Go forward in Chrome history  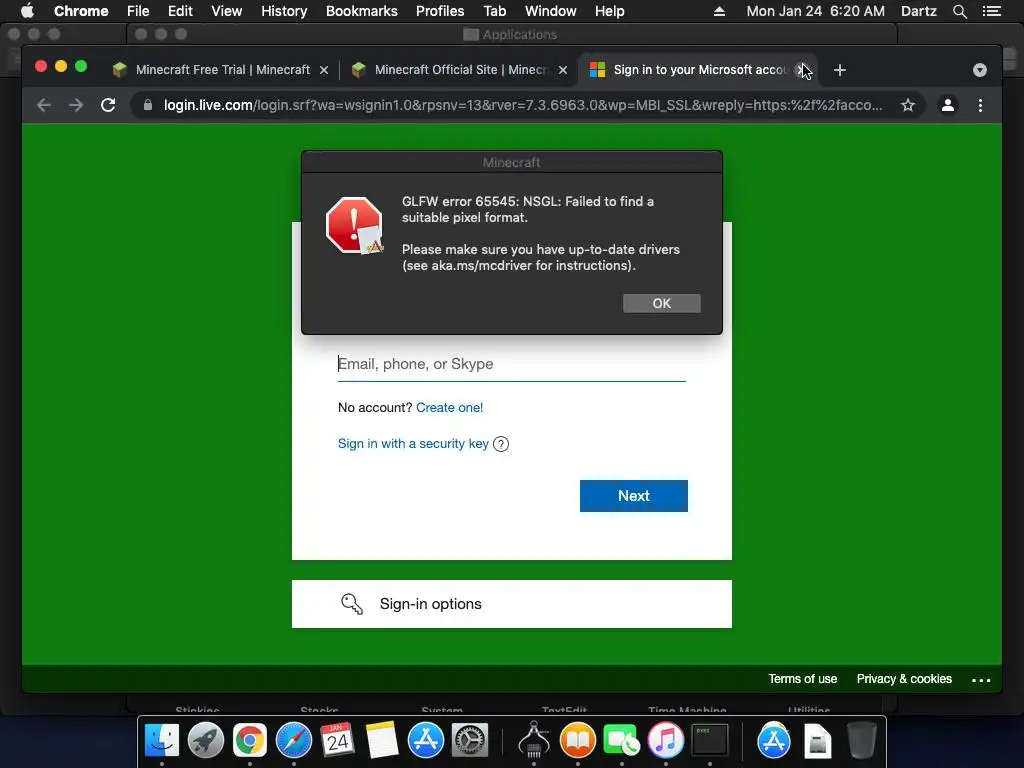click(76, 105)
